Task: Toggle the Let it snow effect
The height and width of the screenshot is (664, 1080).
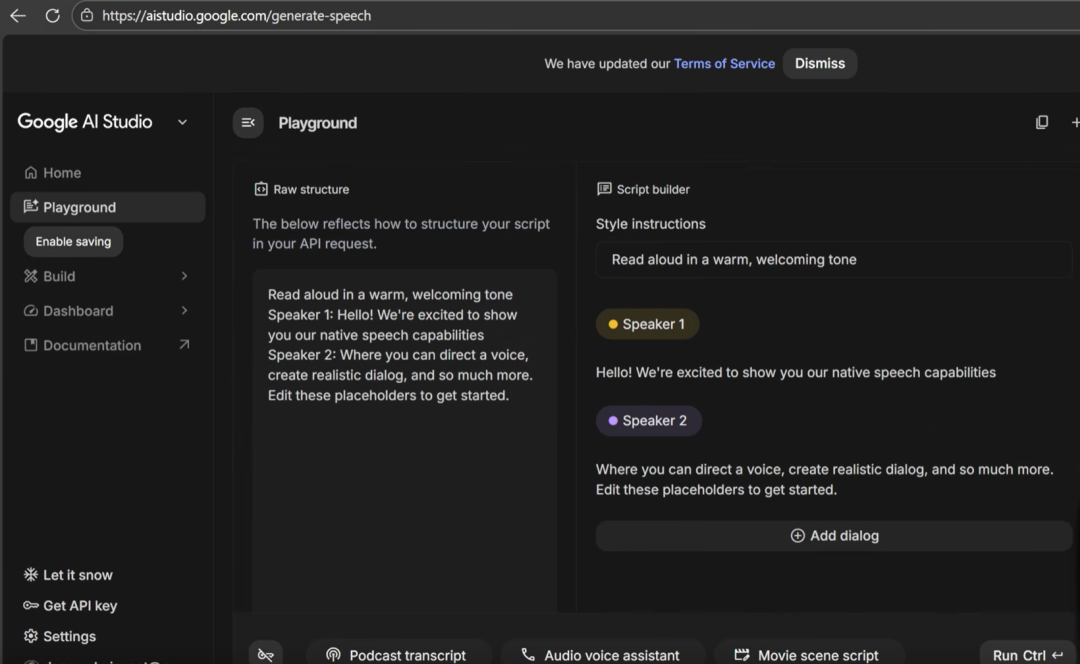Action: pos(68,575)
